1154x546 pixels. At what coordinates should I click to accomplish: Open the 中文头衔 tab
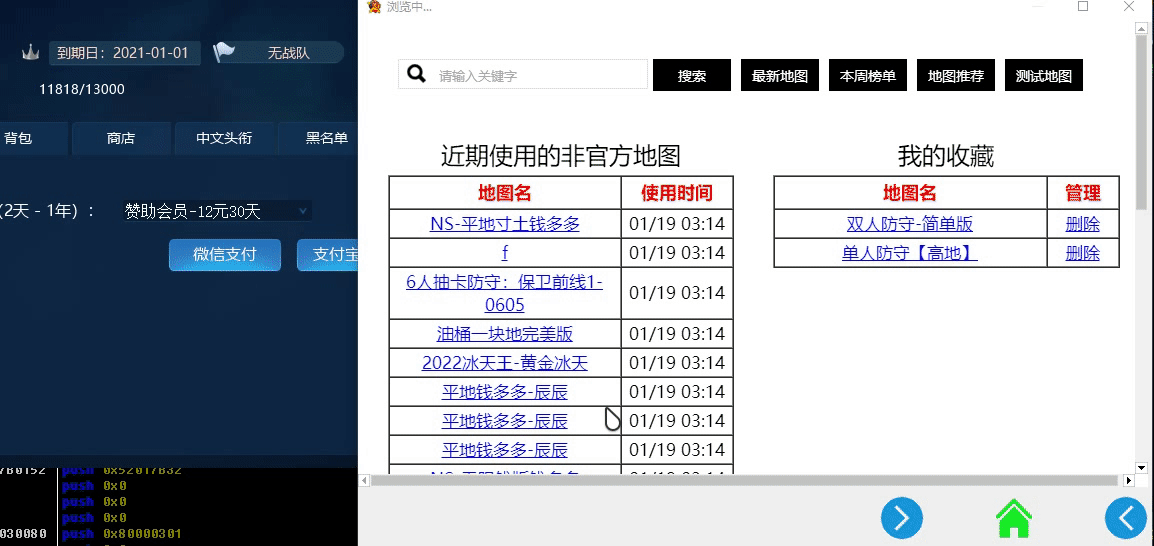point(224,139)
